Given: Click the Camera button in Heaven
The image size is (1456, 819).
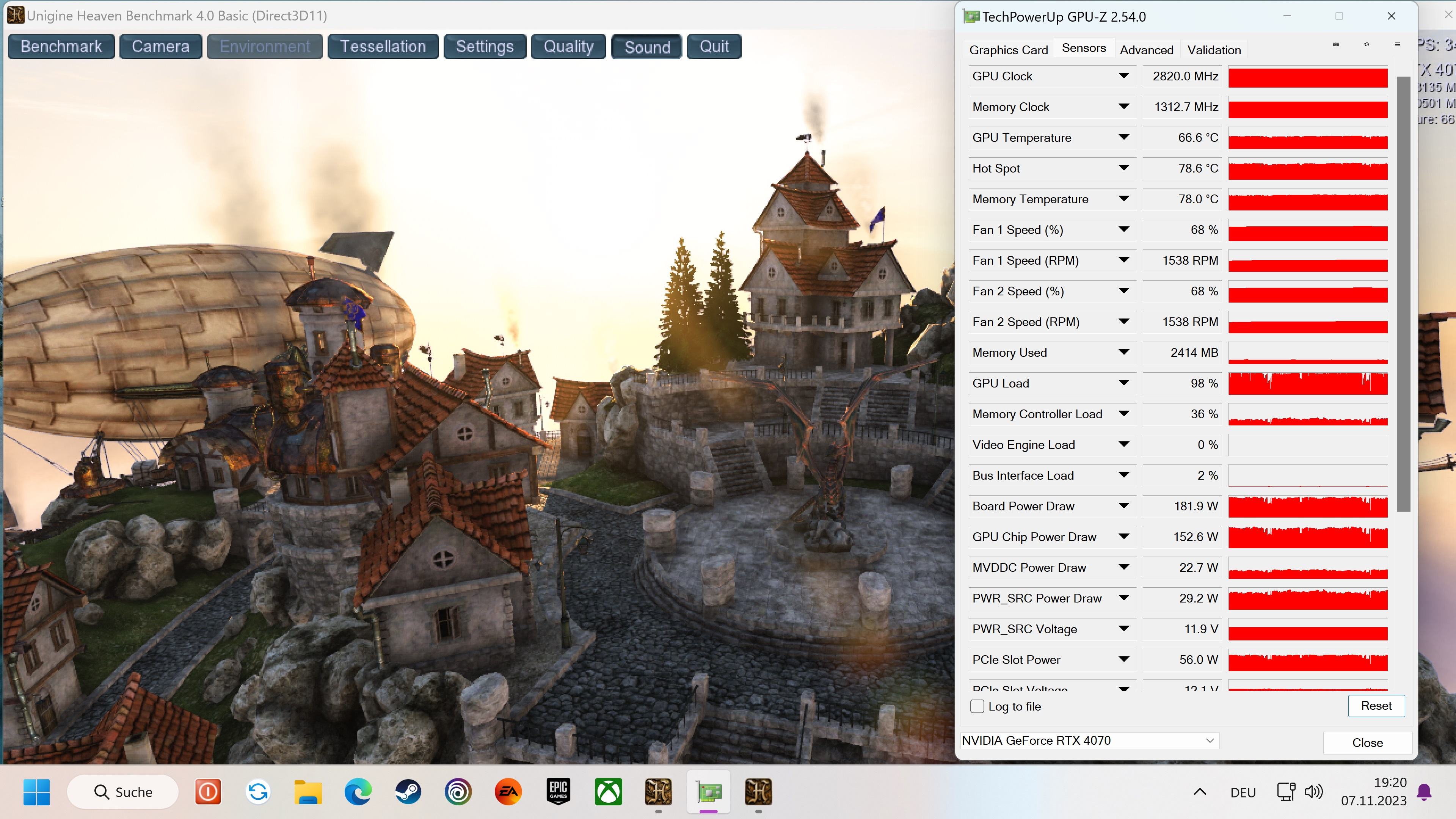Looking at the screenshot, I should (x=160, y=46).
